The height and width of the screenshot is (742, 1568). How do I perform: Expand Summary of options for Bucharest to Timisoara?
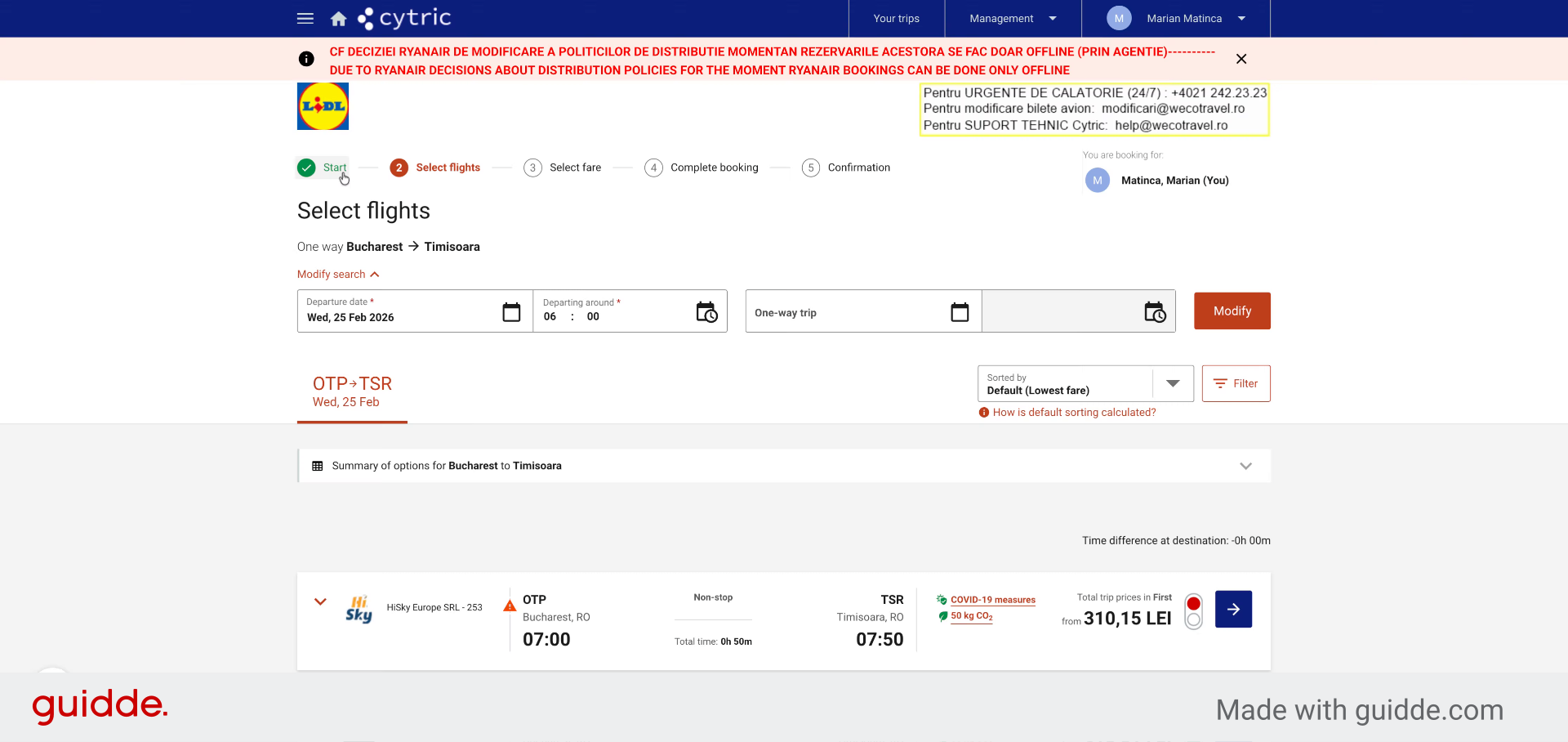pyautogui.click(x=784, y=466)
